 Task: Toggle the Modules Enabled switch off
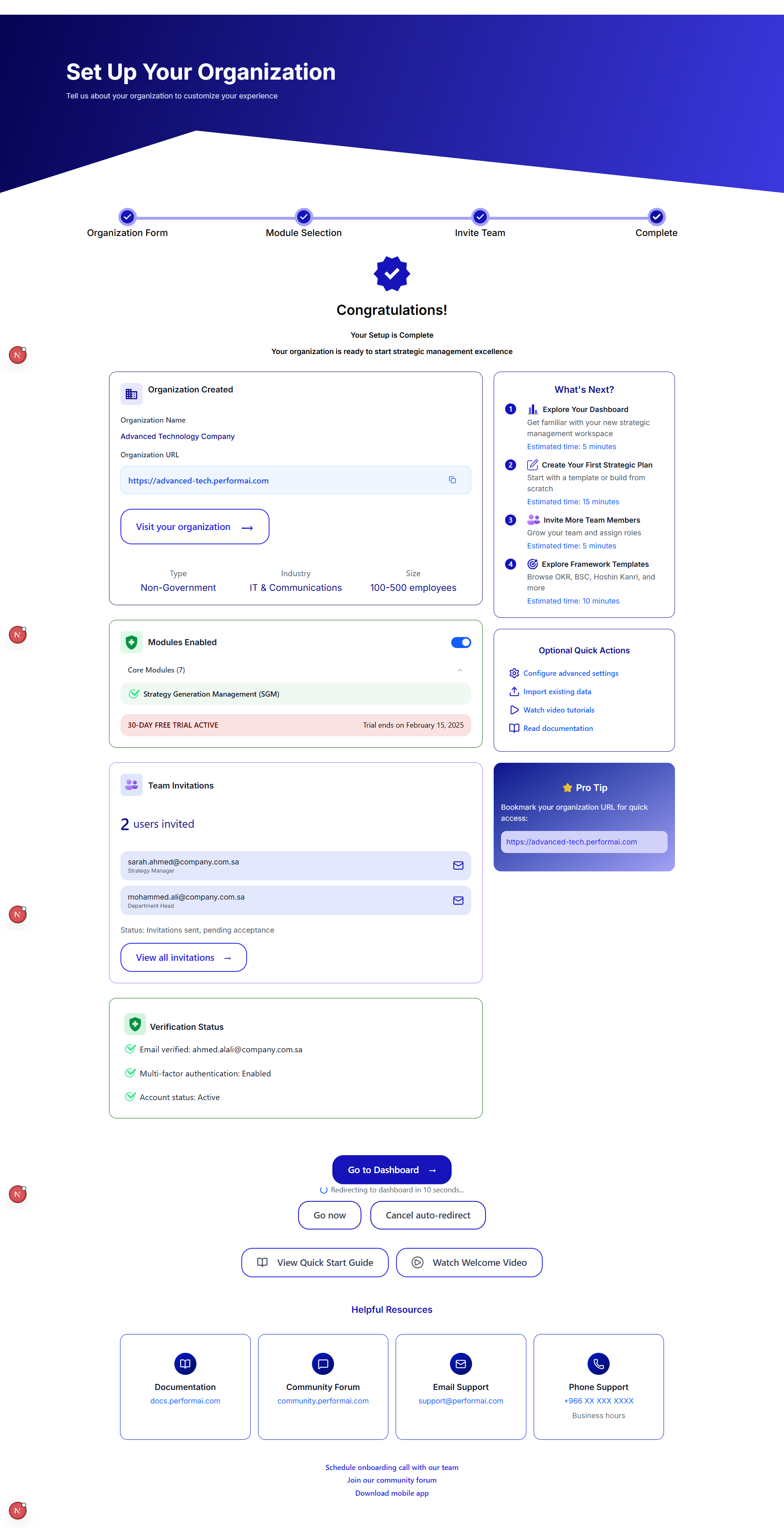pyautogui.click(x=461, y=642)
